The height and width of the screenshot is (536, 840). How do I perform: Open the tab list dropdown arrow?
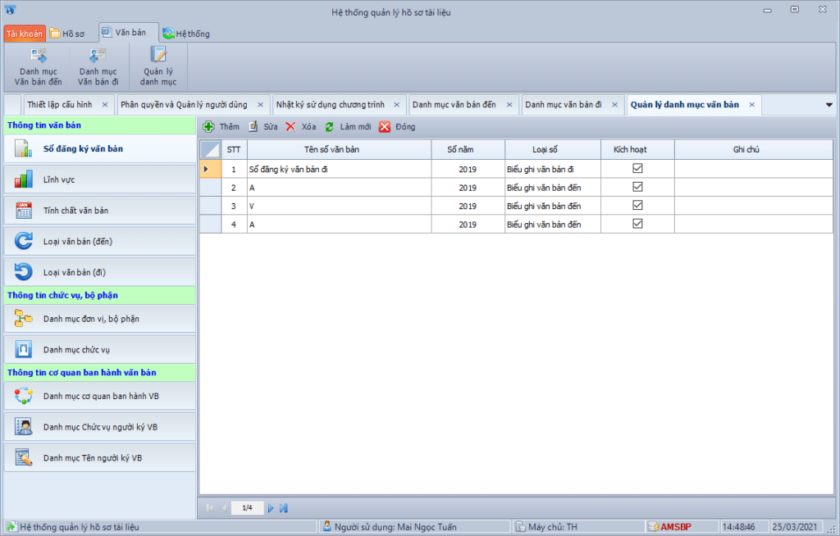(828, 104)
